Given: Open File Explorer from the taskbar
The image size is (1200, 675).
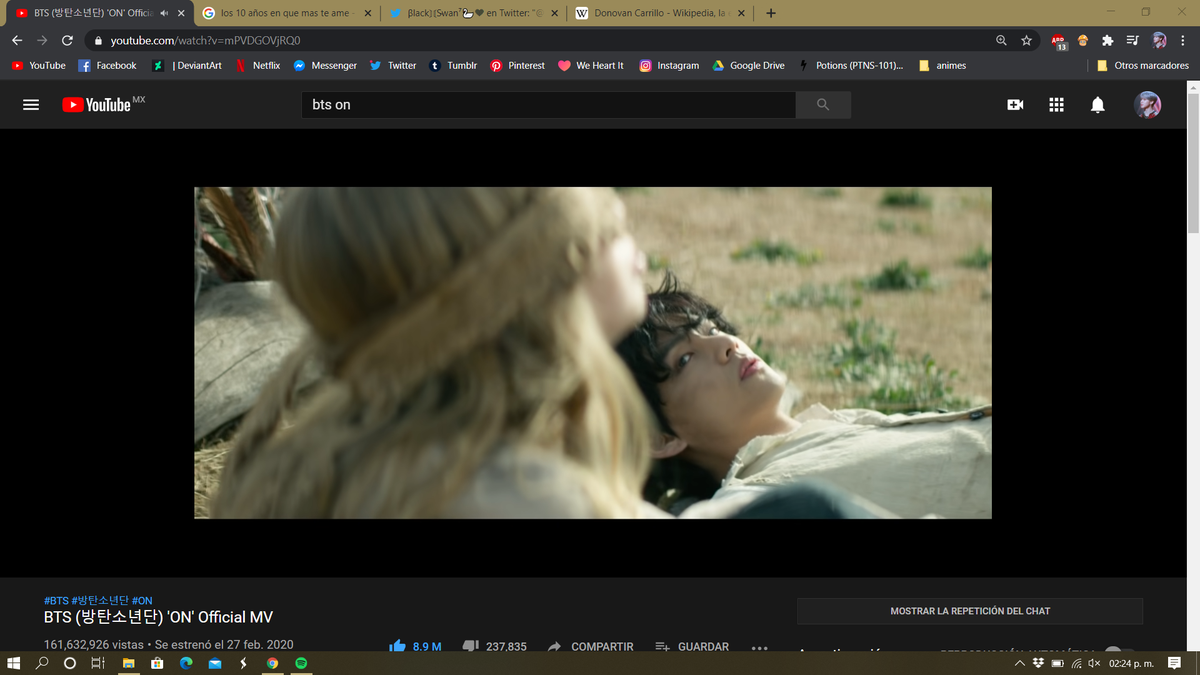Looking at the screenshot, I should click(128, 663).
